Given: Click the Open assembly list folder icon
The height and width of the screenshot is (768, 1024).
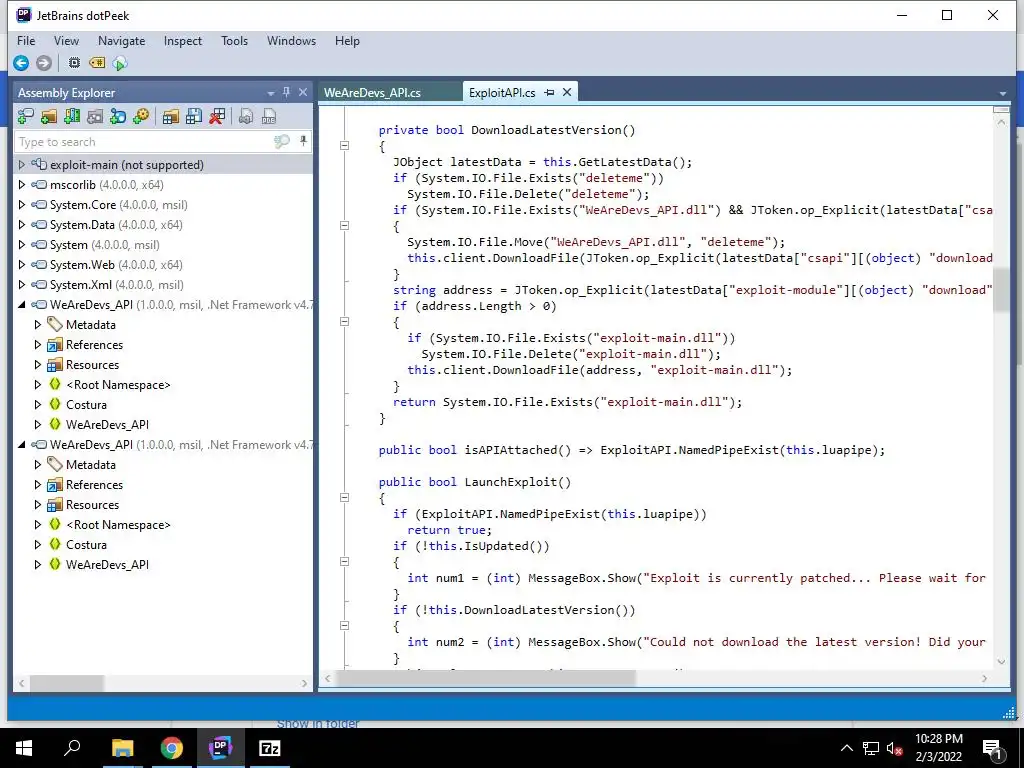Looking at the screenshot, I should click(170, 116).
